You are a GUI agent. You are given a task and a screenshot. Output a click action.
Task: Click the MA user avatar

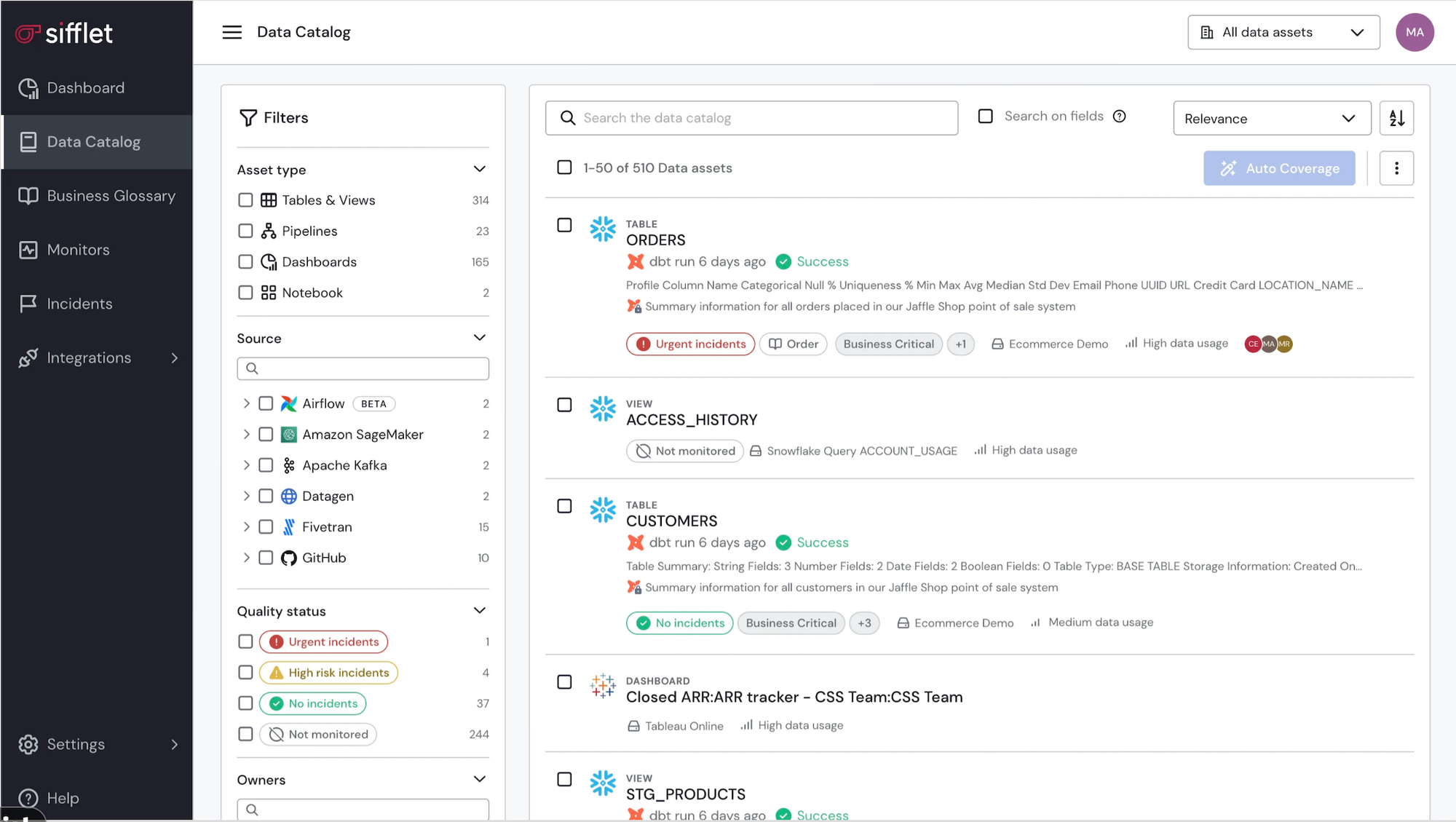tap(1414, 32)
